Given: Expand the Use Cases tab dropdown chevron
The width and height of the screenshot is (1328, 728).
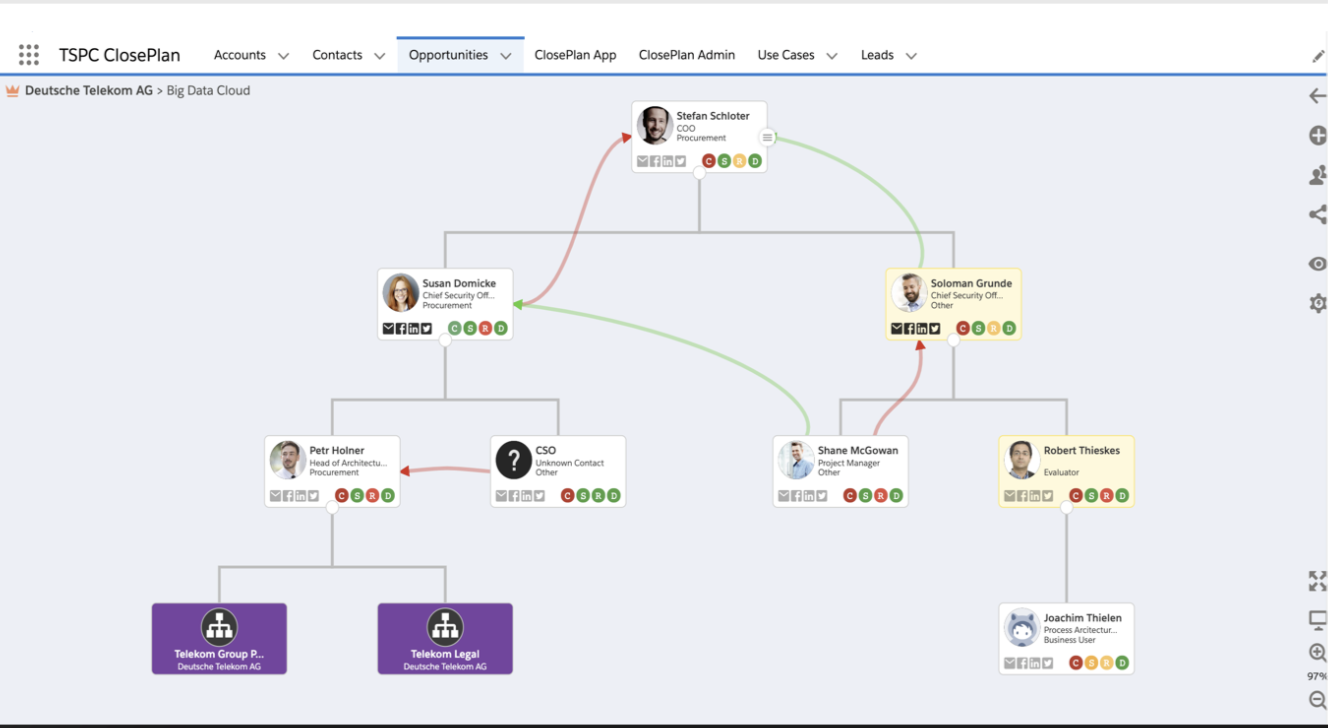Looking at the screenshot, I should point(832,56).
